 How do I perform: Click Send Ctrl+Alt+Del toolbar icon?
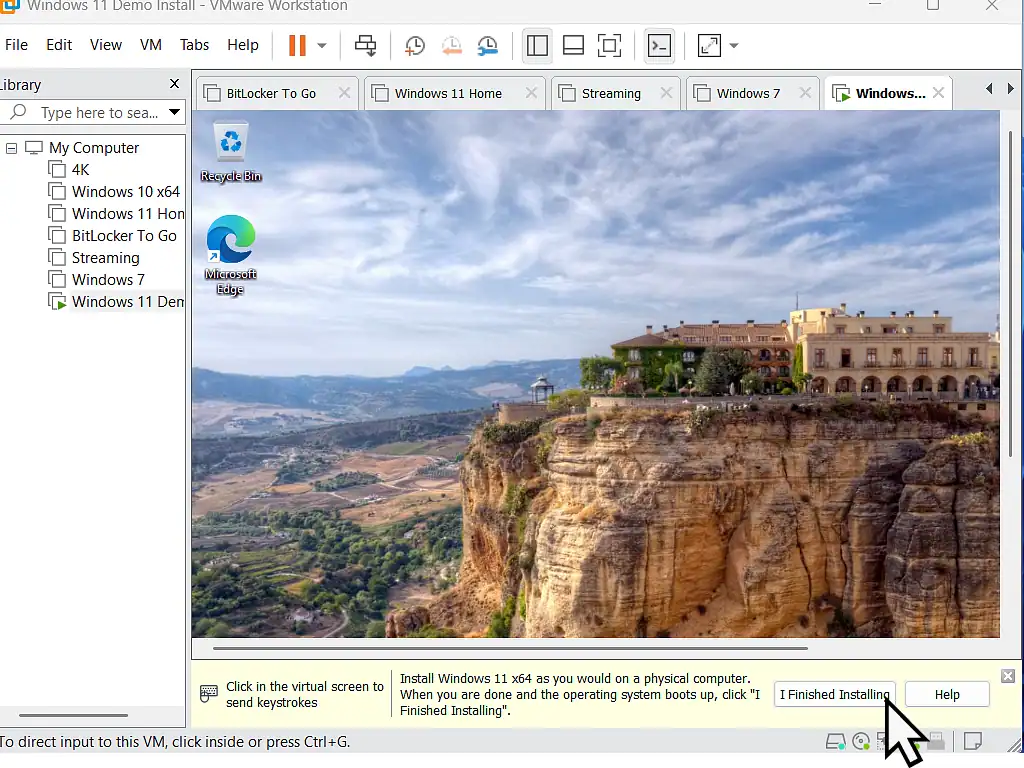(x=366, y=45)
